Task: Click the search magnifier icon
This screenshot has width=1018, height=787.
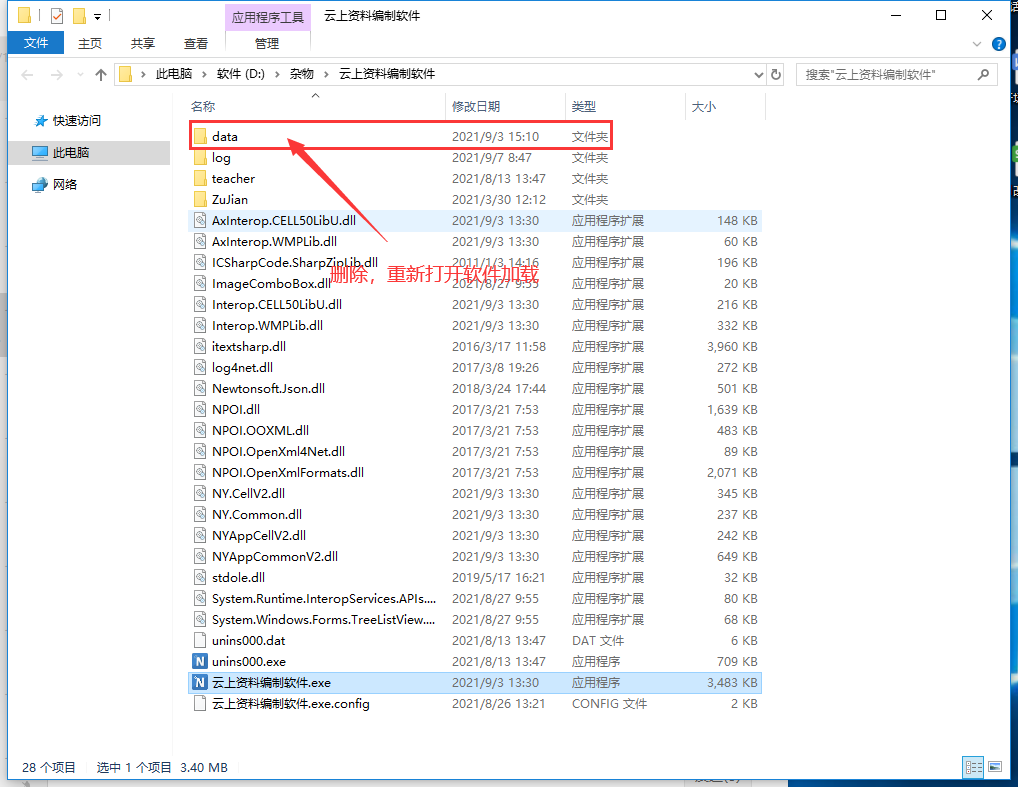Action: coord(983,74)
